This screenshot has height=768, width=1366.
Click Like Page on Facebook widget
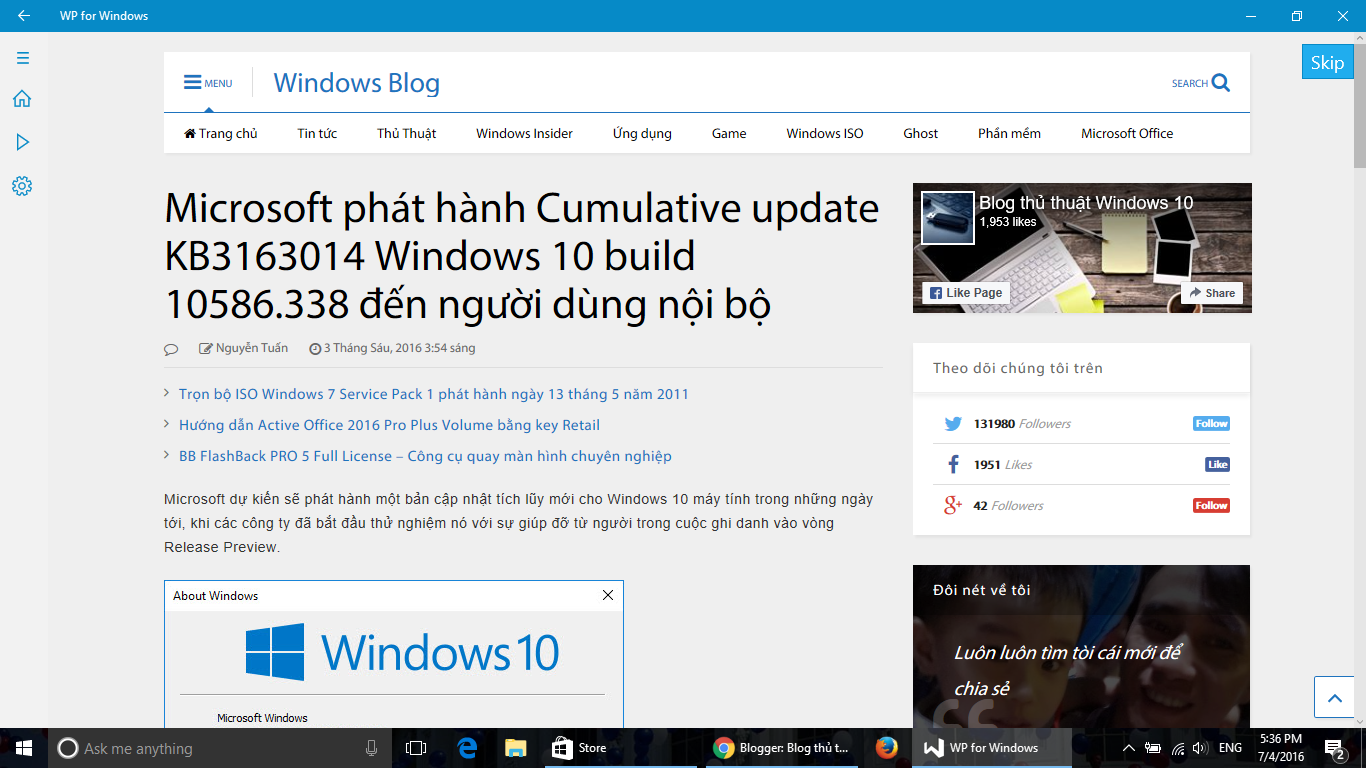click(966, 293)
